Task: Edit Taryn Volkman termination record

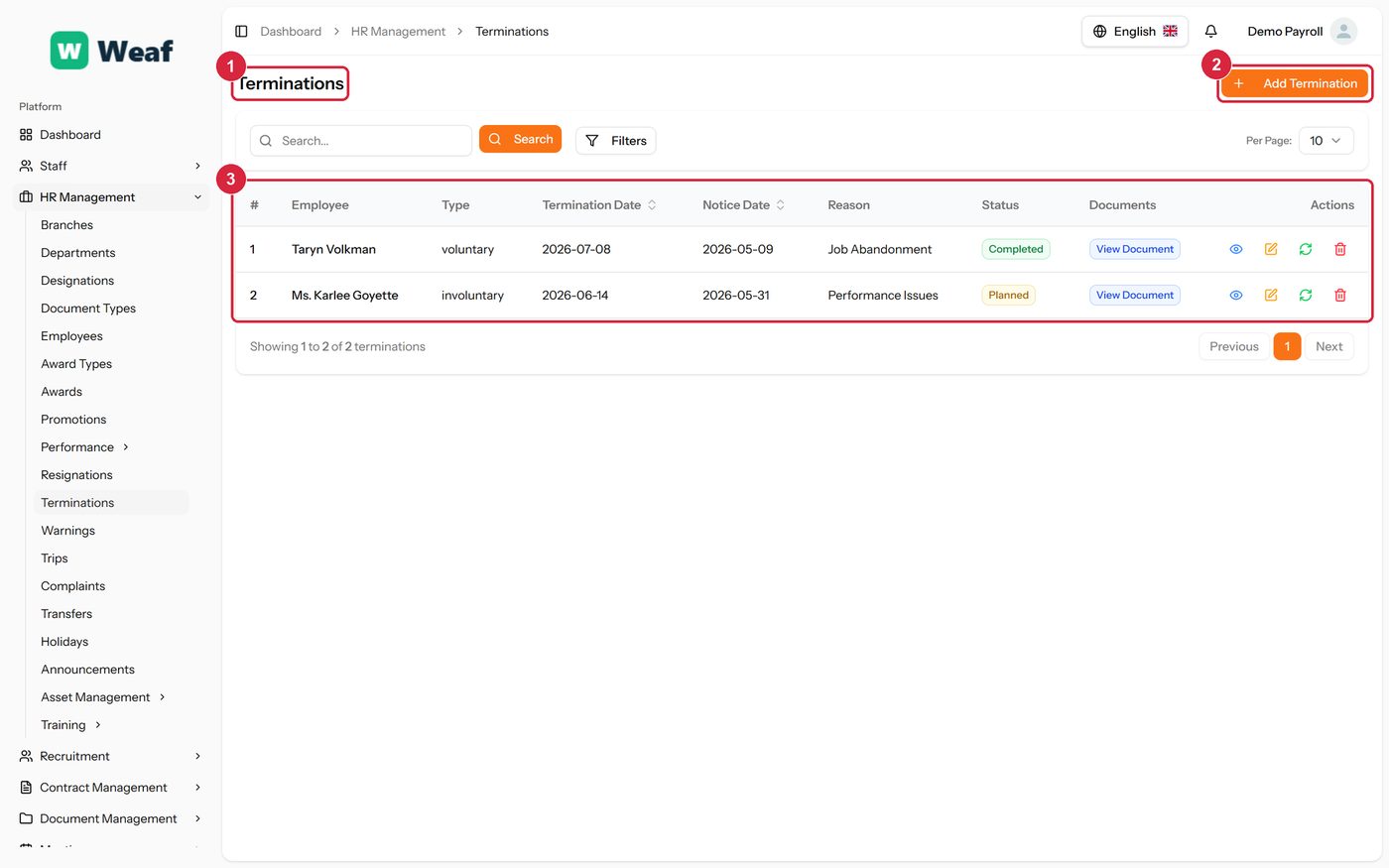Action: [x=1271, y=249]
